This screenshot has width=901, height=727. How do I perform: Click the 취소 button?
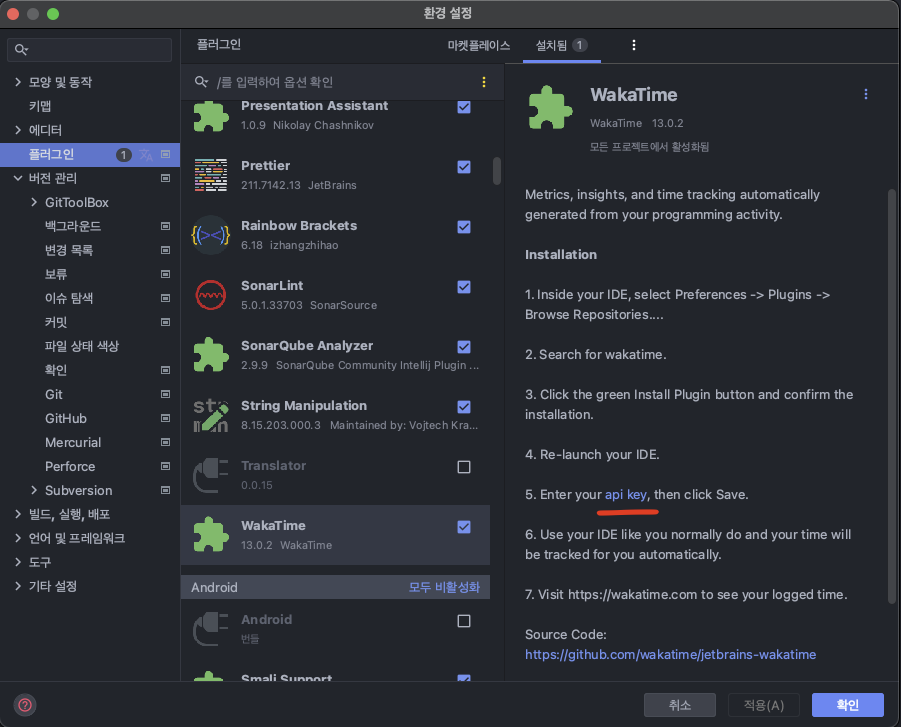680,705
